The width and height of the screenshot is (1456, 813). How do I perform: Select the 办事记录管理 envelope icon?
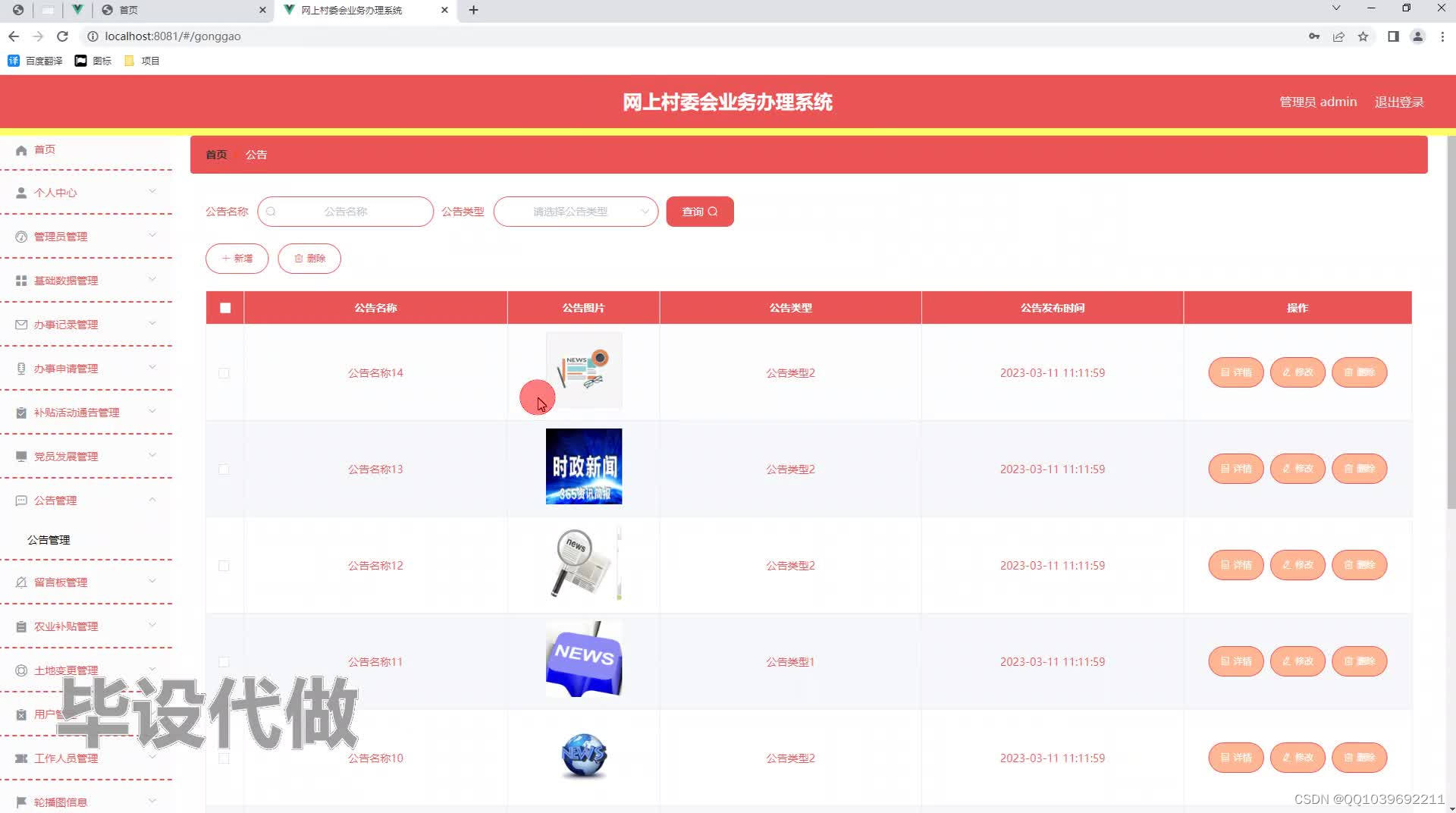pos(20,324)
